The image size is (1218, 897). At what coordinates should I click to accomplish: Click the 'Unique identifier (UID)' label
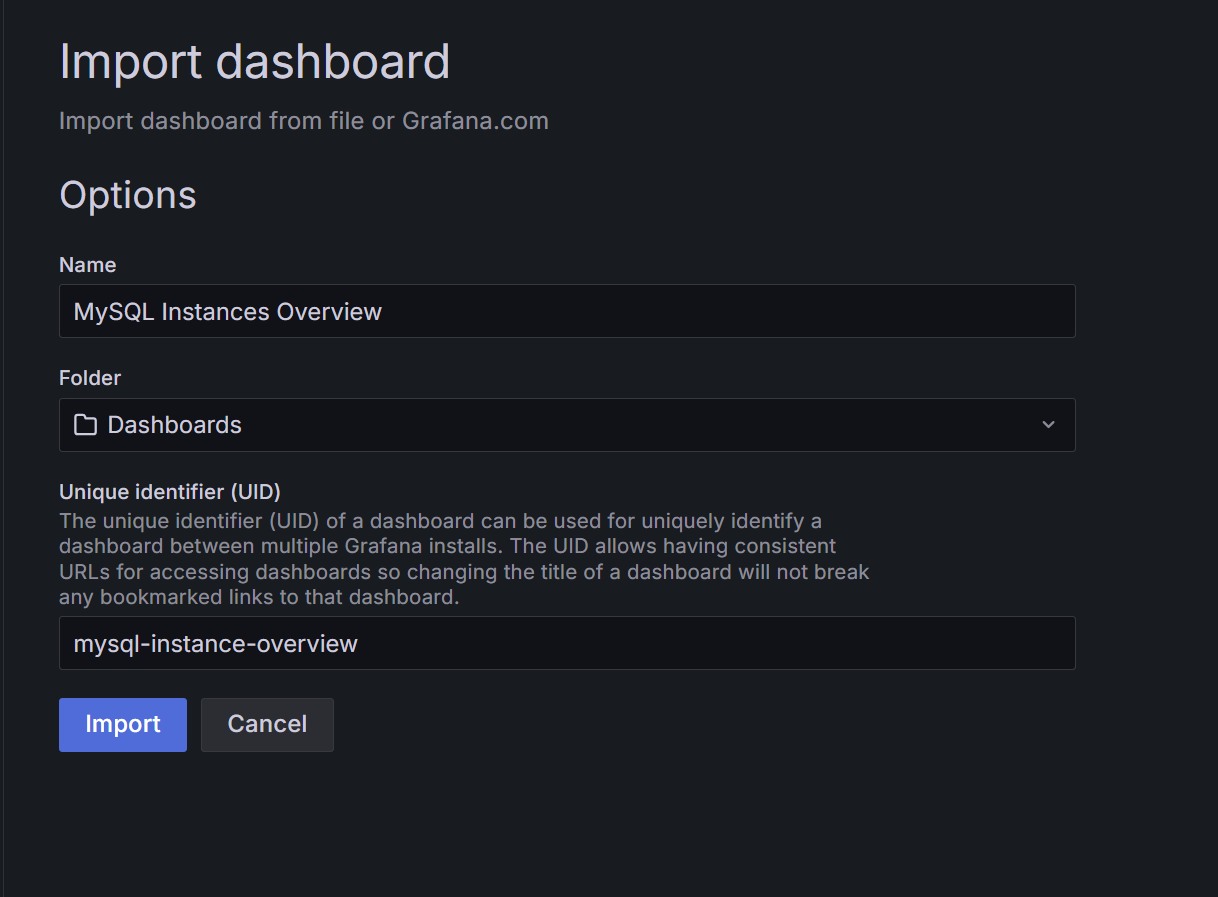coord(170,492)
